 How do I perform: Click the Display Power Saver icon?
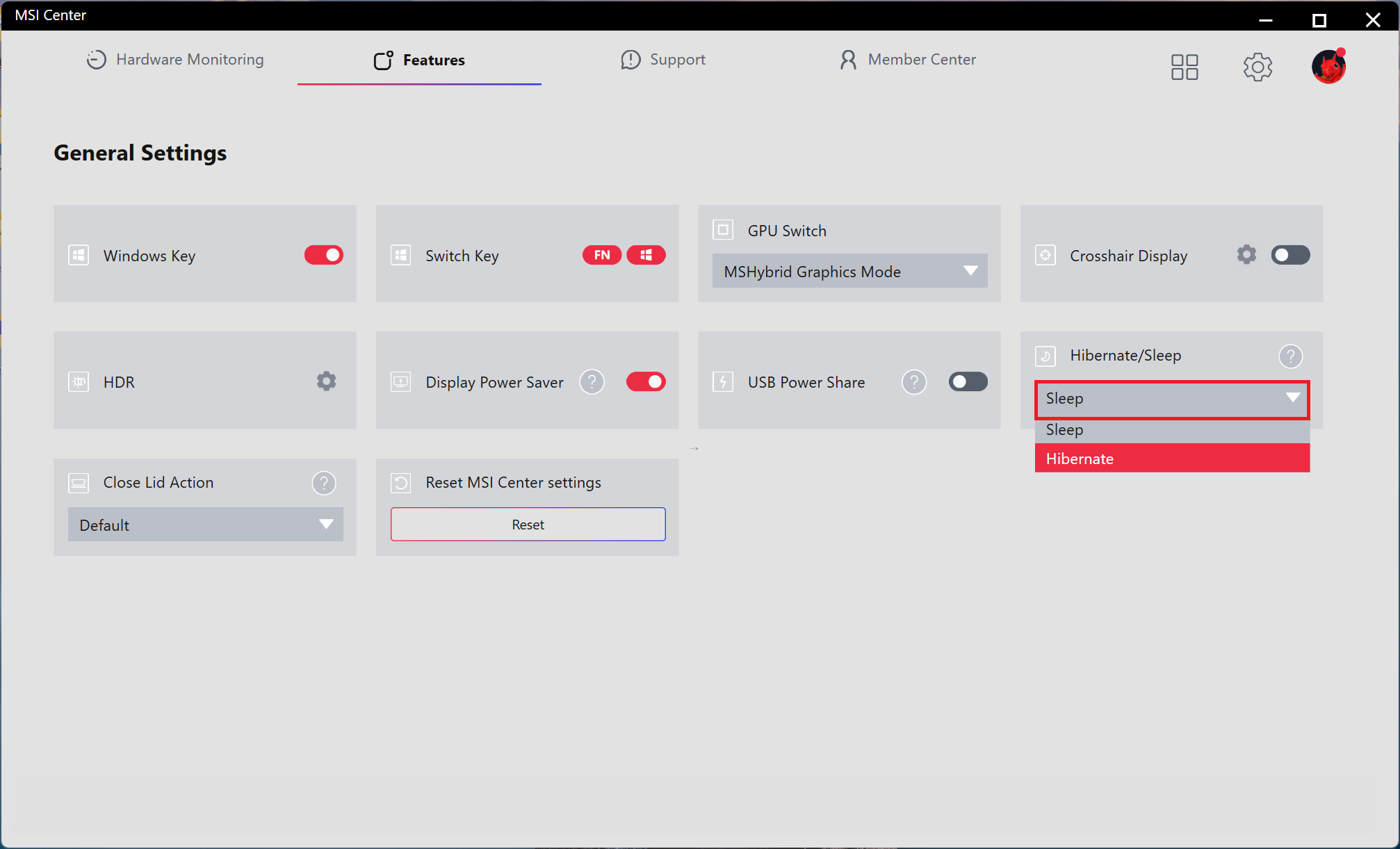(x=401, y=381)
